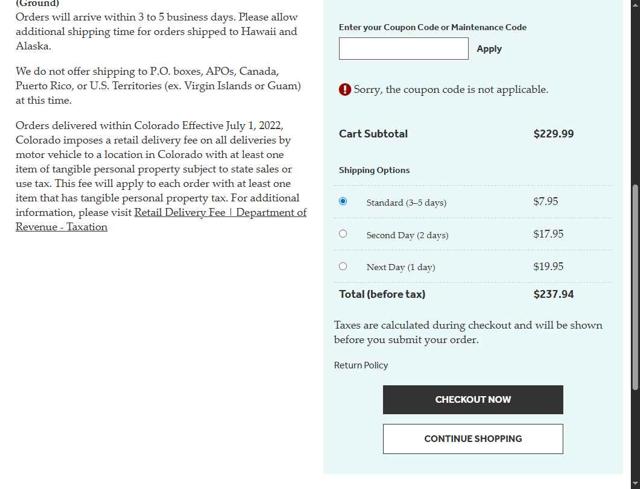
Task: Click the red coupon error alert icon
Action: tap(345, 89)
